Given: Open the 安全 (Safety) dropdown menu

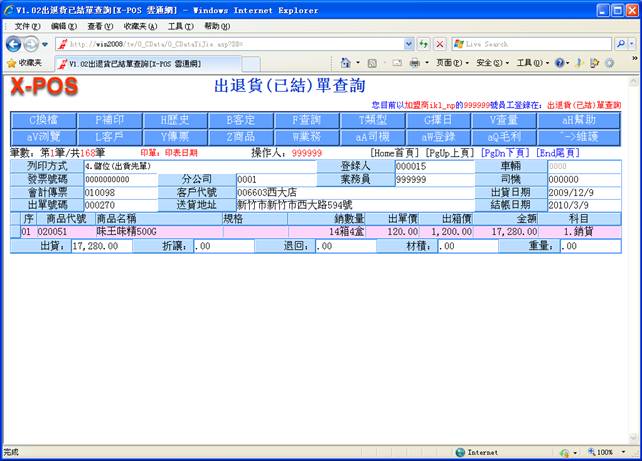Looking at the screenshot, I should pyautogui.click(x=488, y=62).
